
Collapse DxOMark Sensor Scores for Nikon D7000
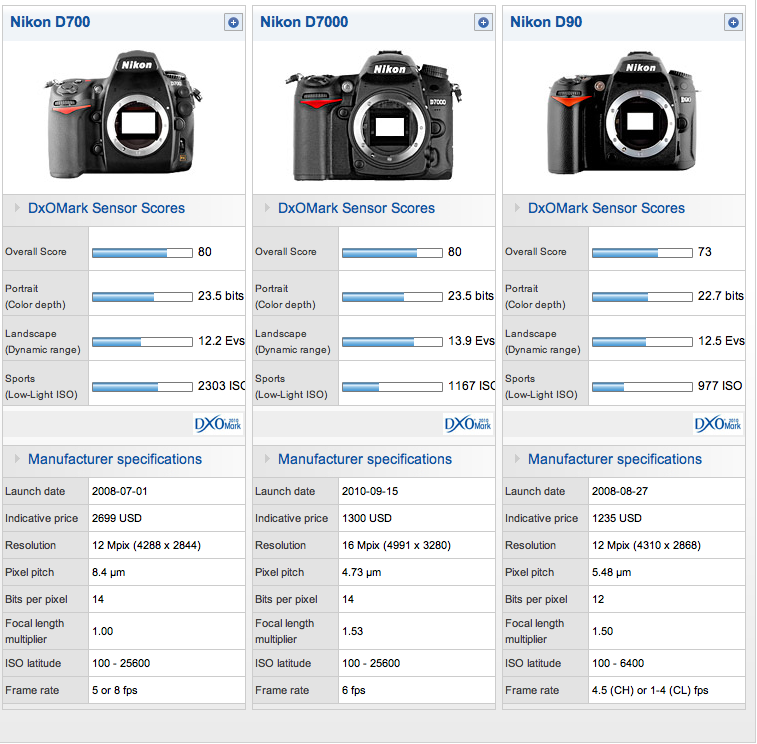[x=267, y=208]
